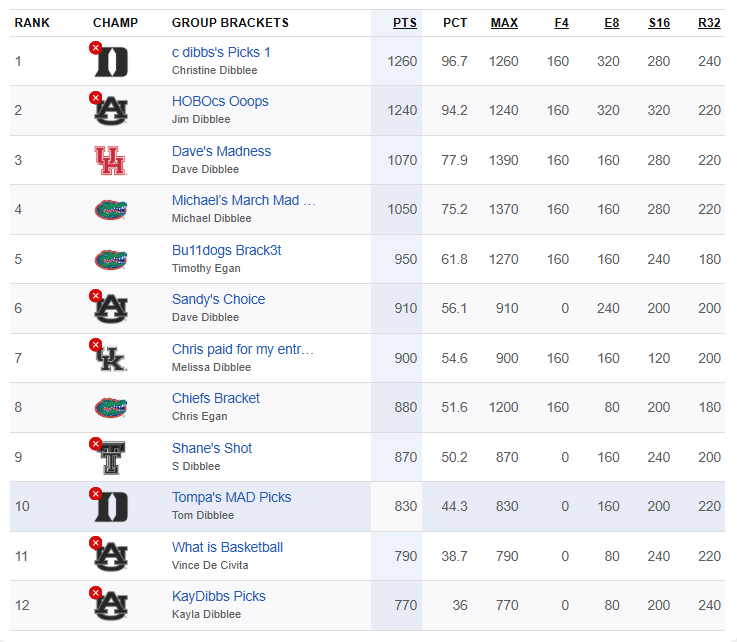The image size is (737, 642).
Task: Click the Auburn logo beside KayDibbs Picks
Action: (111, 605)
